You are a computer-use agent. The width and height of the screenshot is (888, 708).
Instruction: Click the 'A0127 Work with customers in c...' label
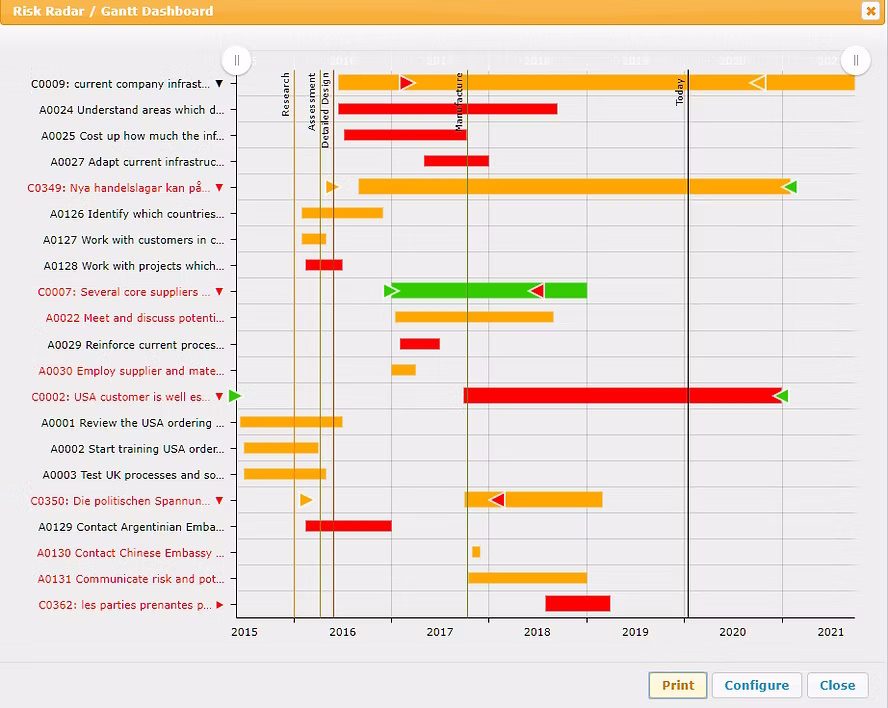click(134, 240)
